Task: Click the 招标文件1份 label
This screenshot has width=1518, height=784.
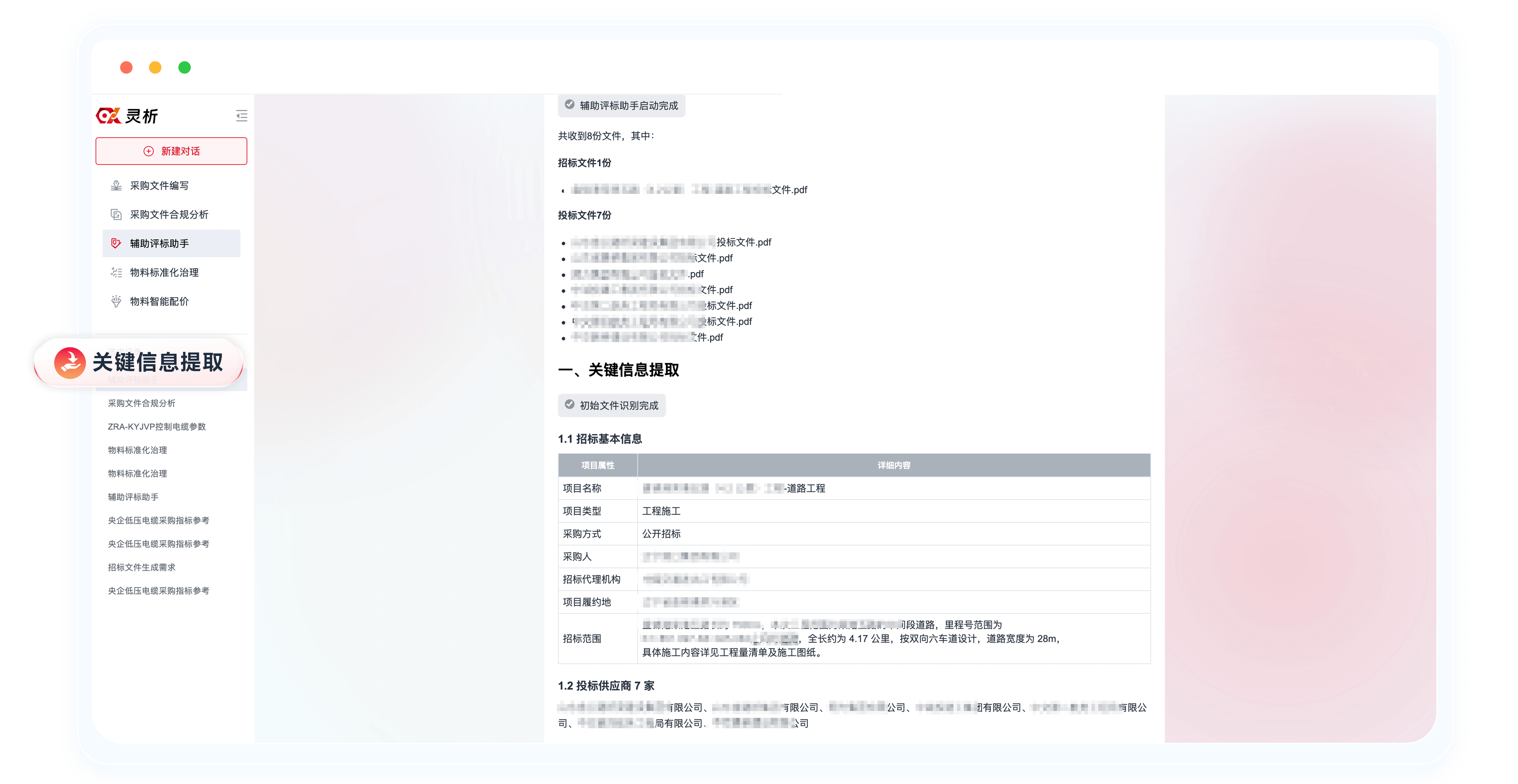Action: (584, 162)
